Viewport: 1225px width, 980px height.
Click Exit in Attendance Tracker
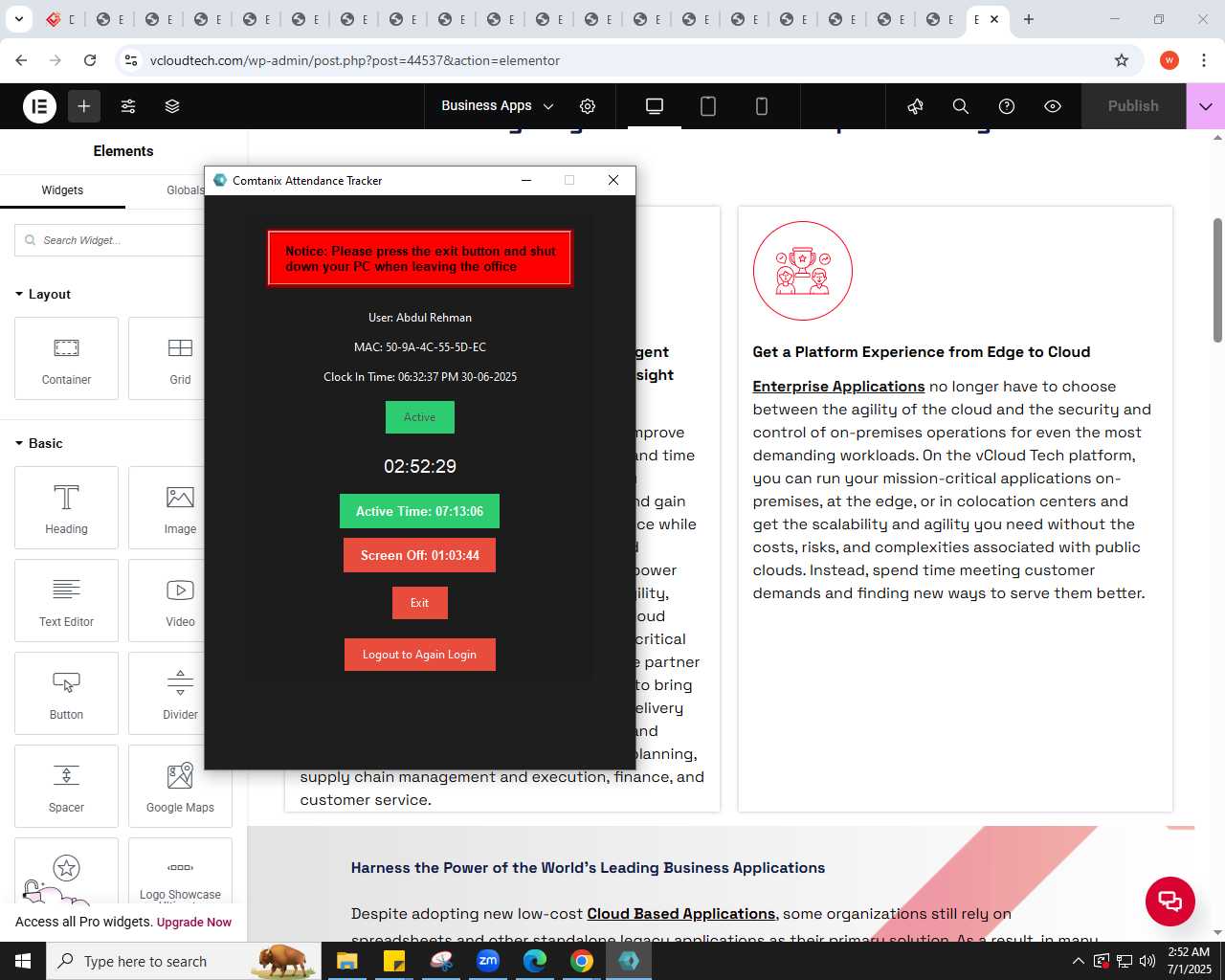419,603
